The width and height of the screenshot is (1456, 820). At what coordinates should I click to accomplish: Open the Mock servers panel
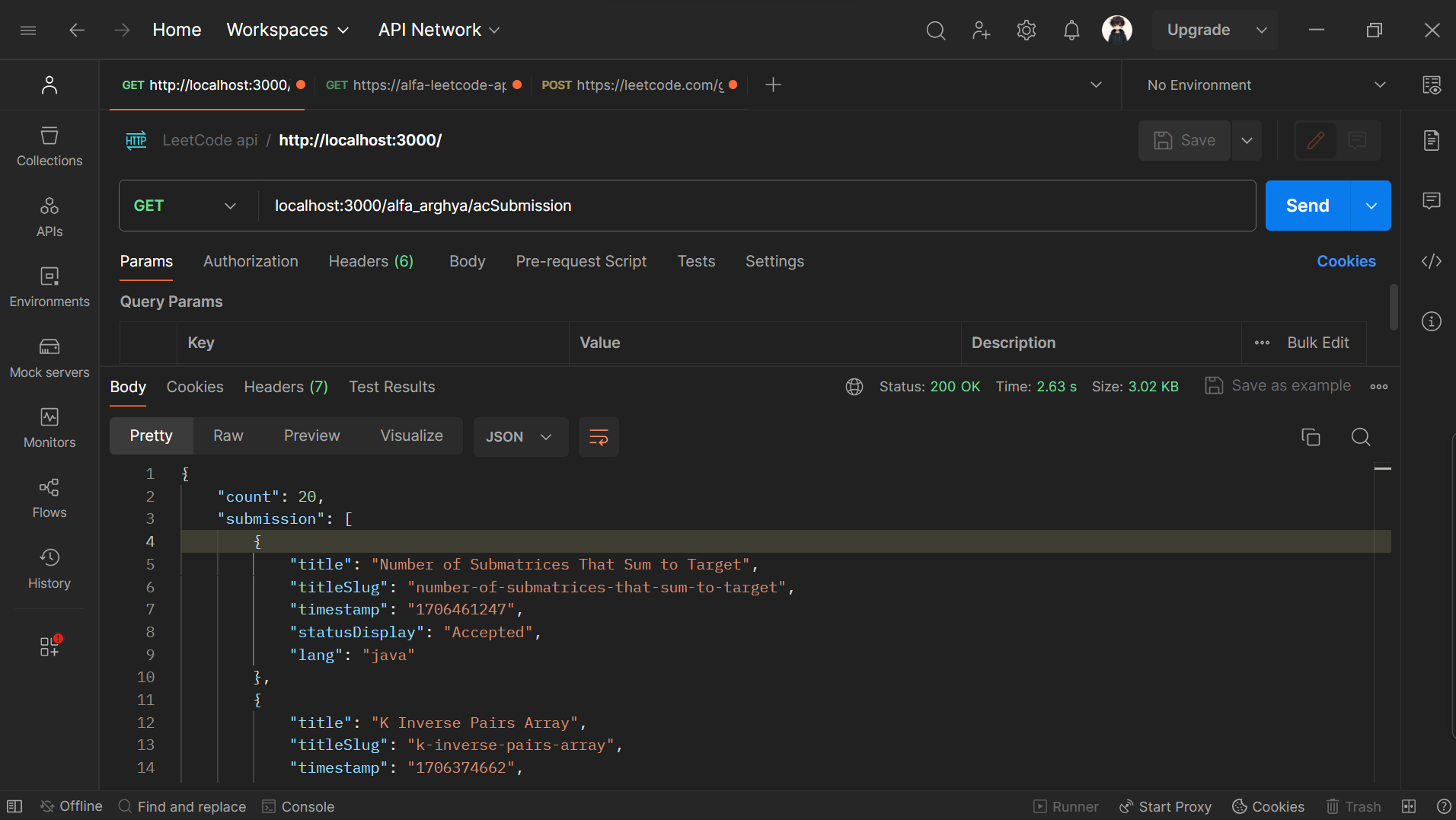click(49, 358)
